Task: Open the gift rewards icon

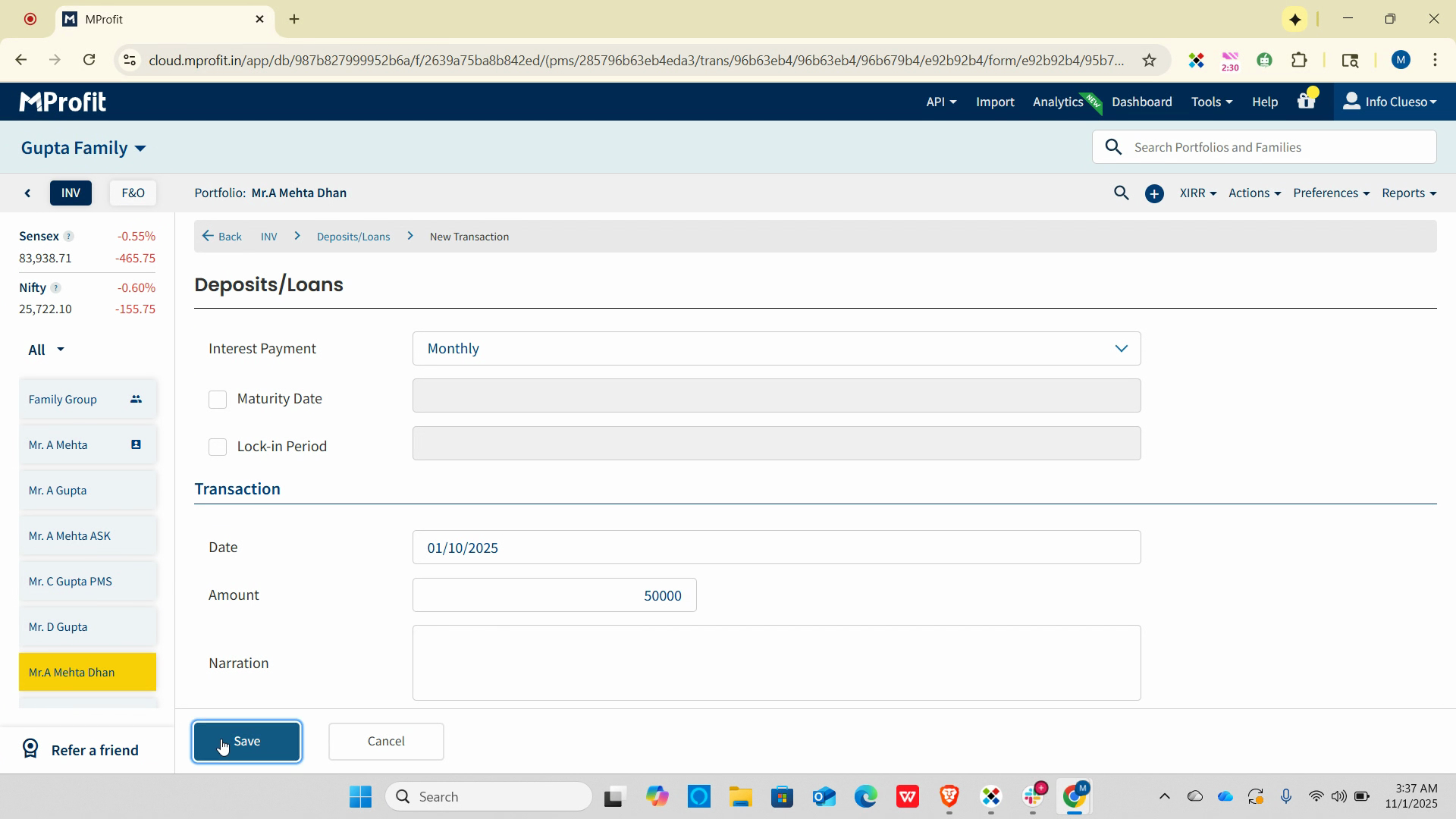Action: pos(1306,102)
